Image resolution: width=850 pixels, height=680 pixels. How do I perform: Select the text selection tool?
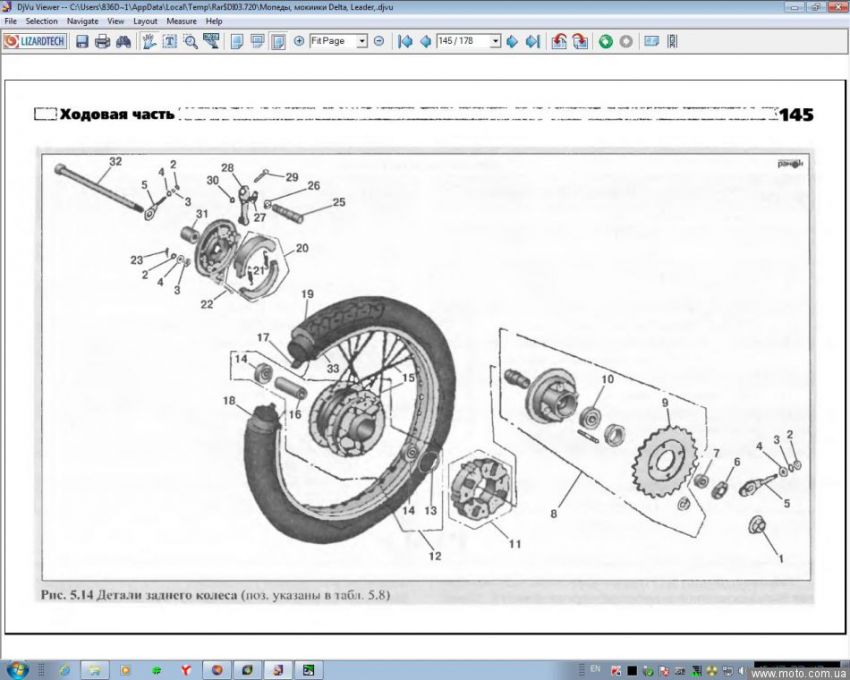[x=170, y=41]
